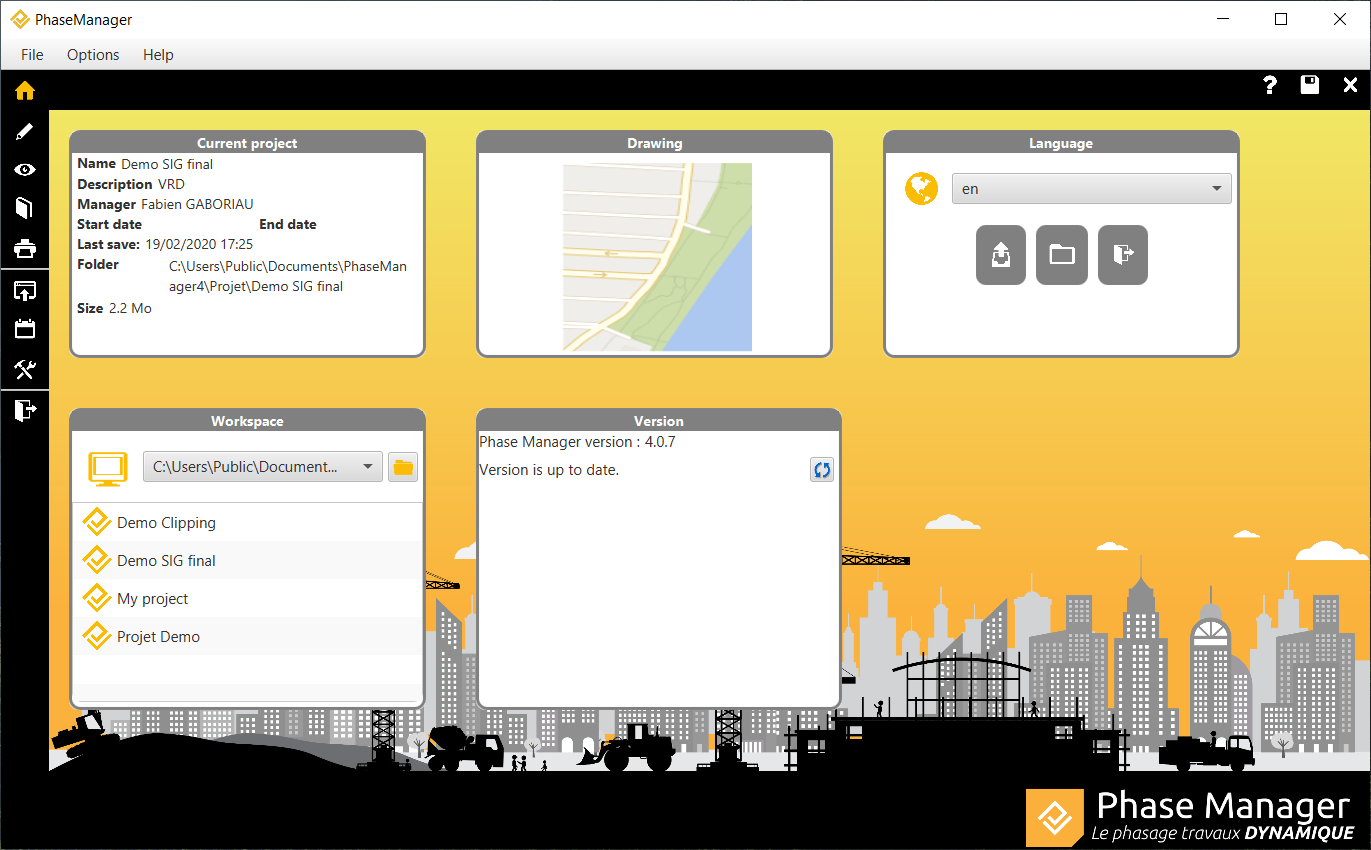
Task: Refresh version check with blue arrows button
Action: coord(822,470)
